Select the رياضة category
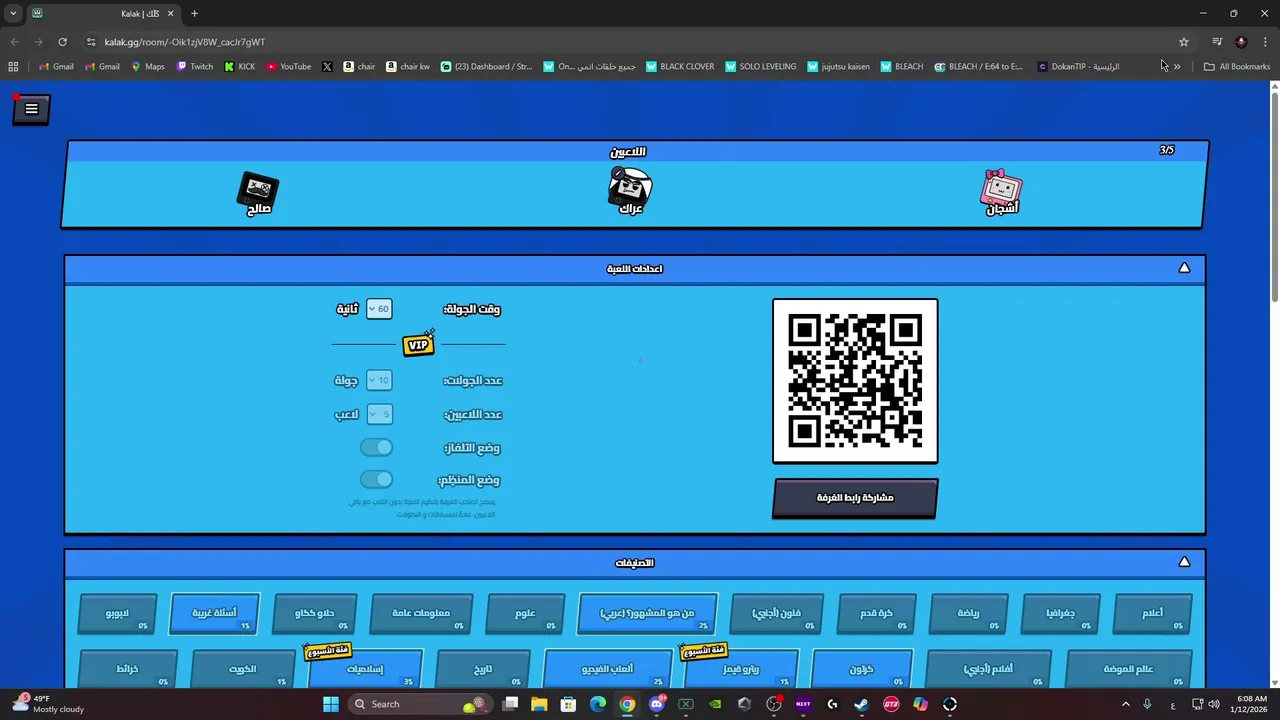This screenshot has height=720, width=1280. pyautogui.click(x=969, y=614)
